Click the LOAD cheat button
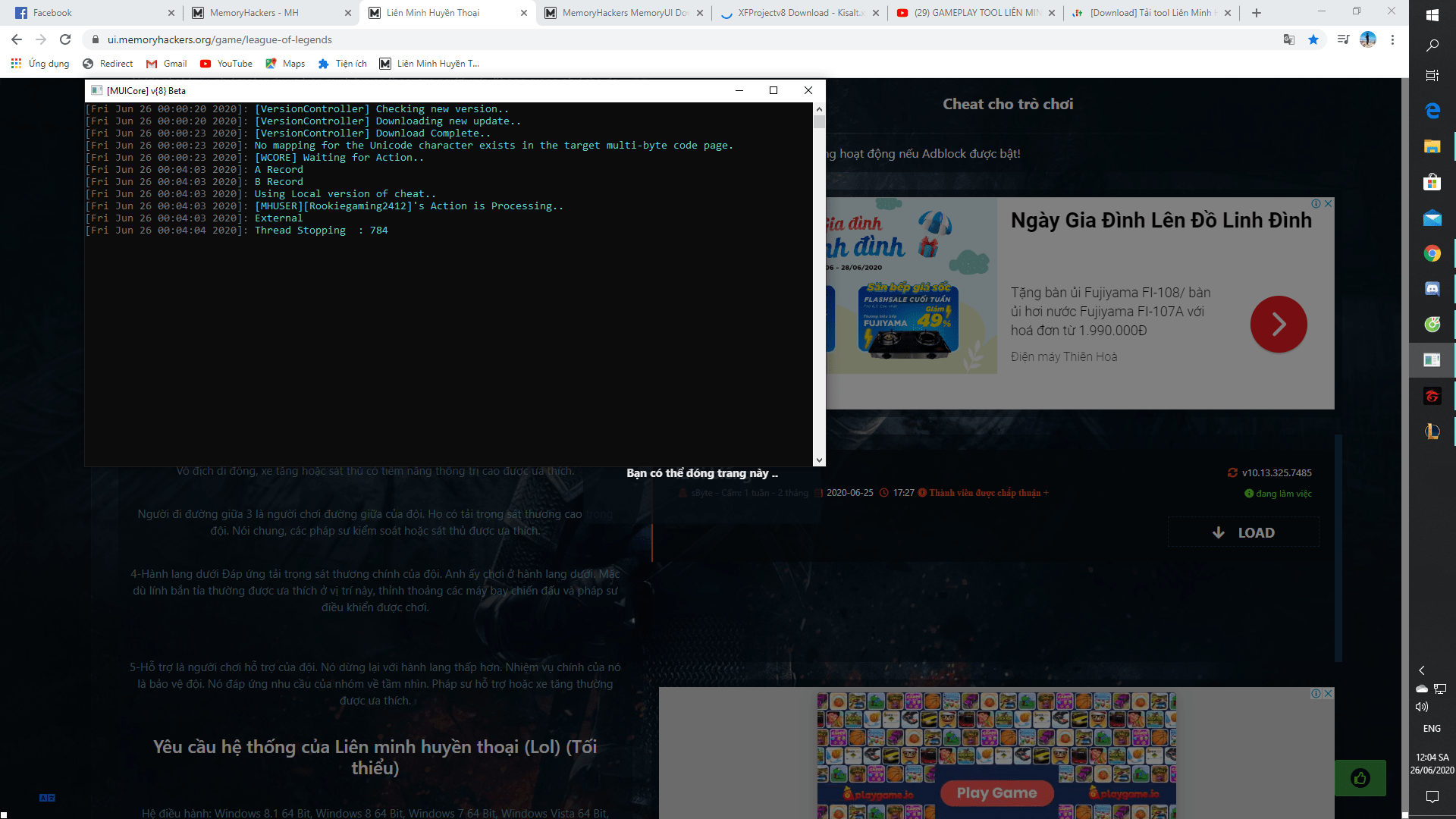Image resolution: width=1456 pixels, height=819 pixels. tap(1244, 532)
